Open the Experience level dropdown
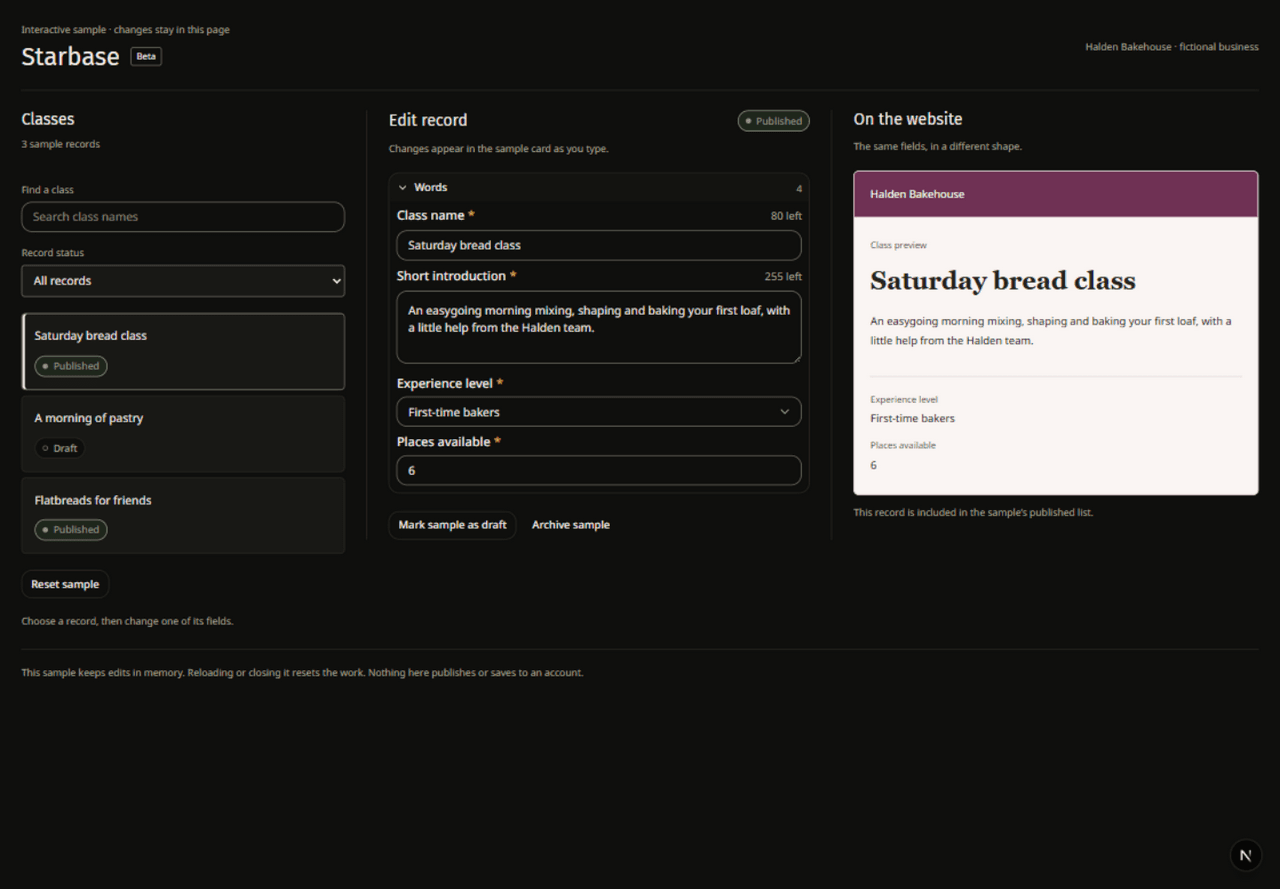The height and width of the screenshot is (889, 1280). (599, 412)
